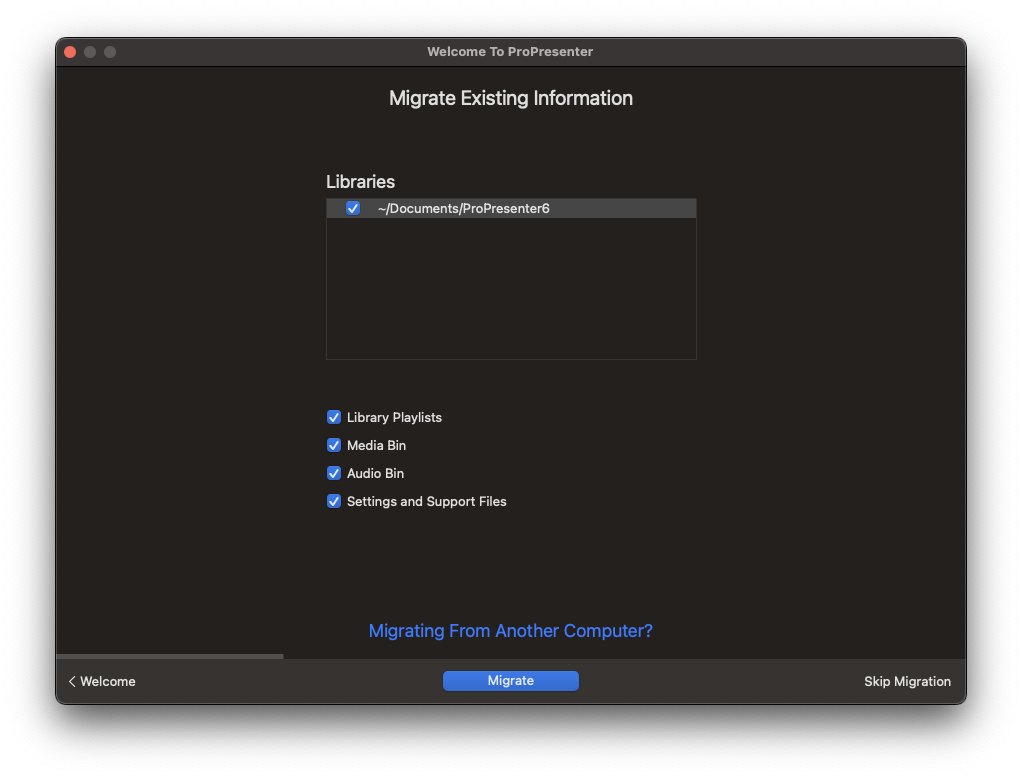
Task: Close the Welcome To ProPresenter window
Action: coord(70,52)
